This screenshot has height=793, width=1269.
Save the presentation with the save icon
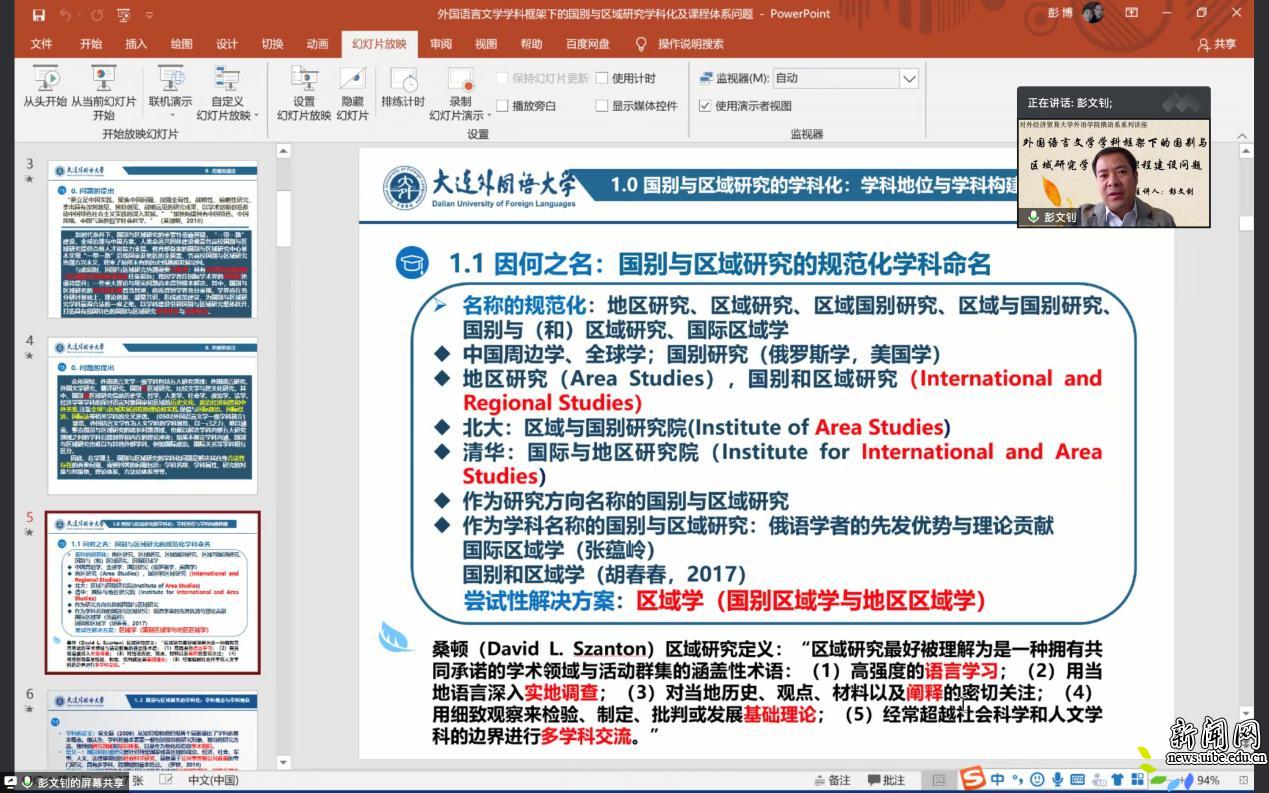pyautogui.click(x=38, y=14)
